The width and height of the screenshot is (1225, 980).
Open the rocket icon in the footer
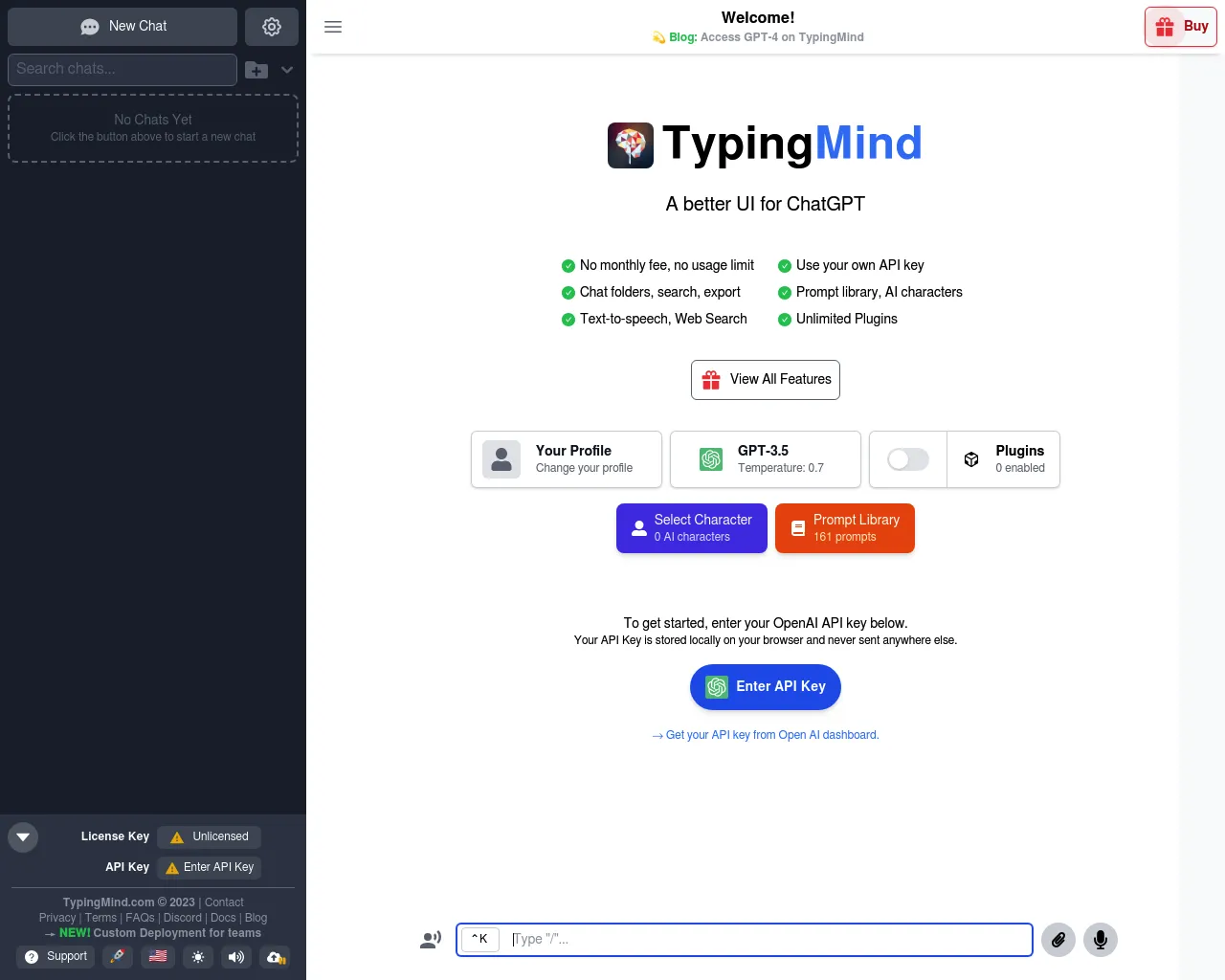pos(117,957)
